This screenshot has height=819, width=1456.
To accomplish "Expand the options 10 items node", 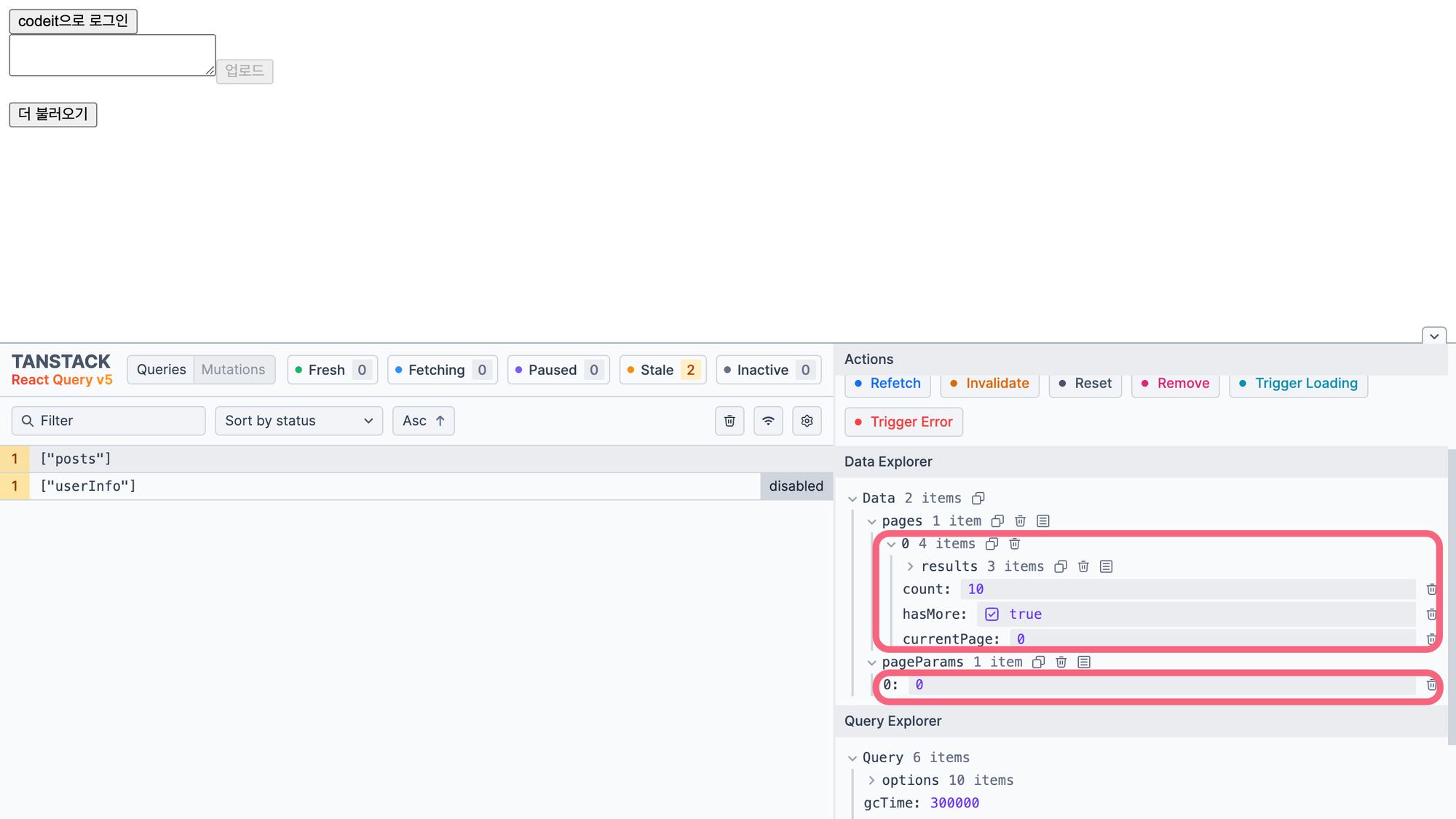I will (x=871, y=780).
